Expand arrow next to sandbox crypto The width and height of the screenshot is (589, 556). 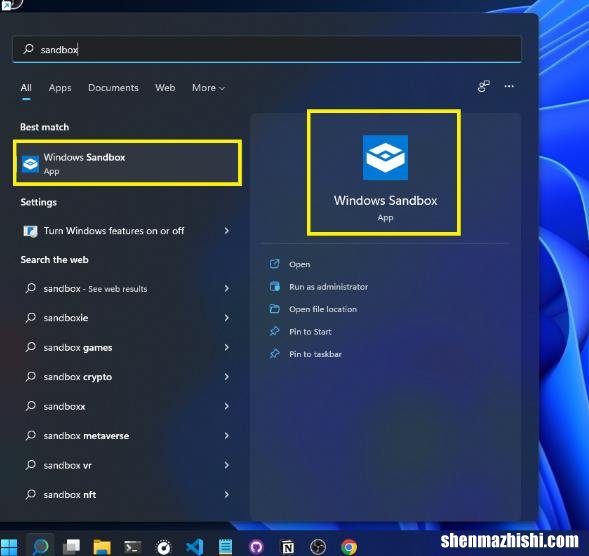(x=227, y=376)
